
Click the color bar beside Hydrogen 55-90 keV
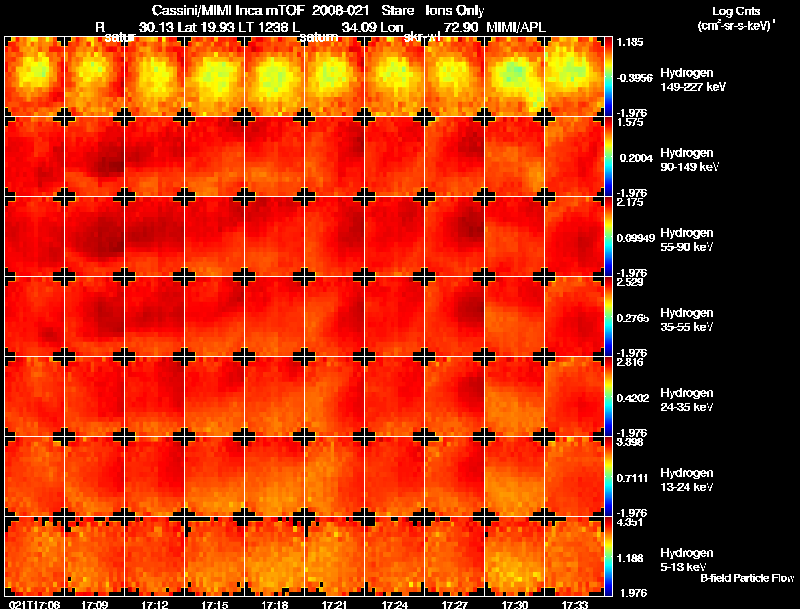tap(608, 237)
